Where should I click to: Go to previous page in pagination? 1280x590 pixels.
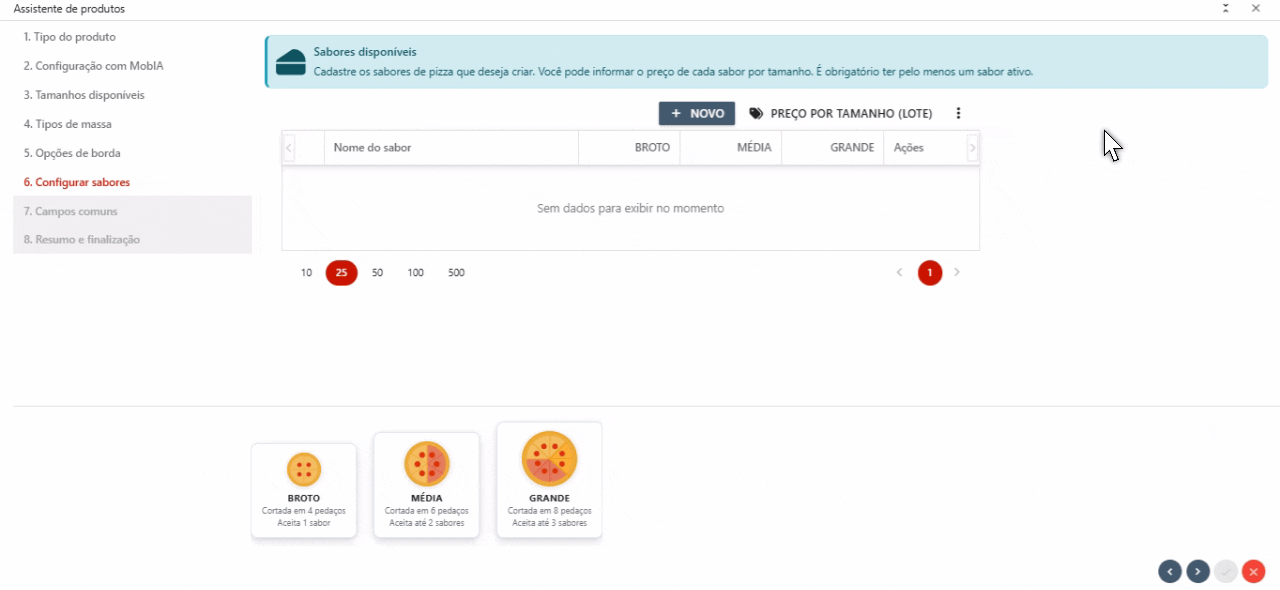pos(899,273)
